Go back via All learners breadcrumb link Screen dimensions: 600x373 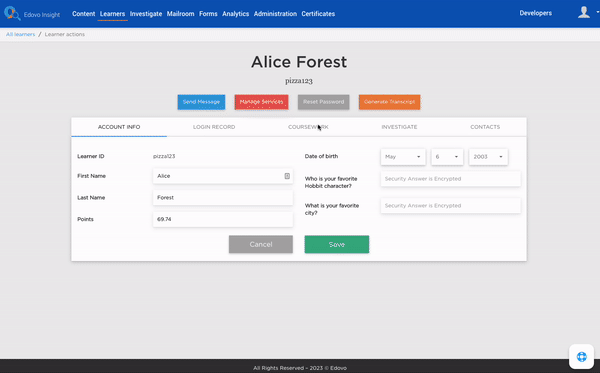coord(20,34)
